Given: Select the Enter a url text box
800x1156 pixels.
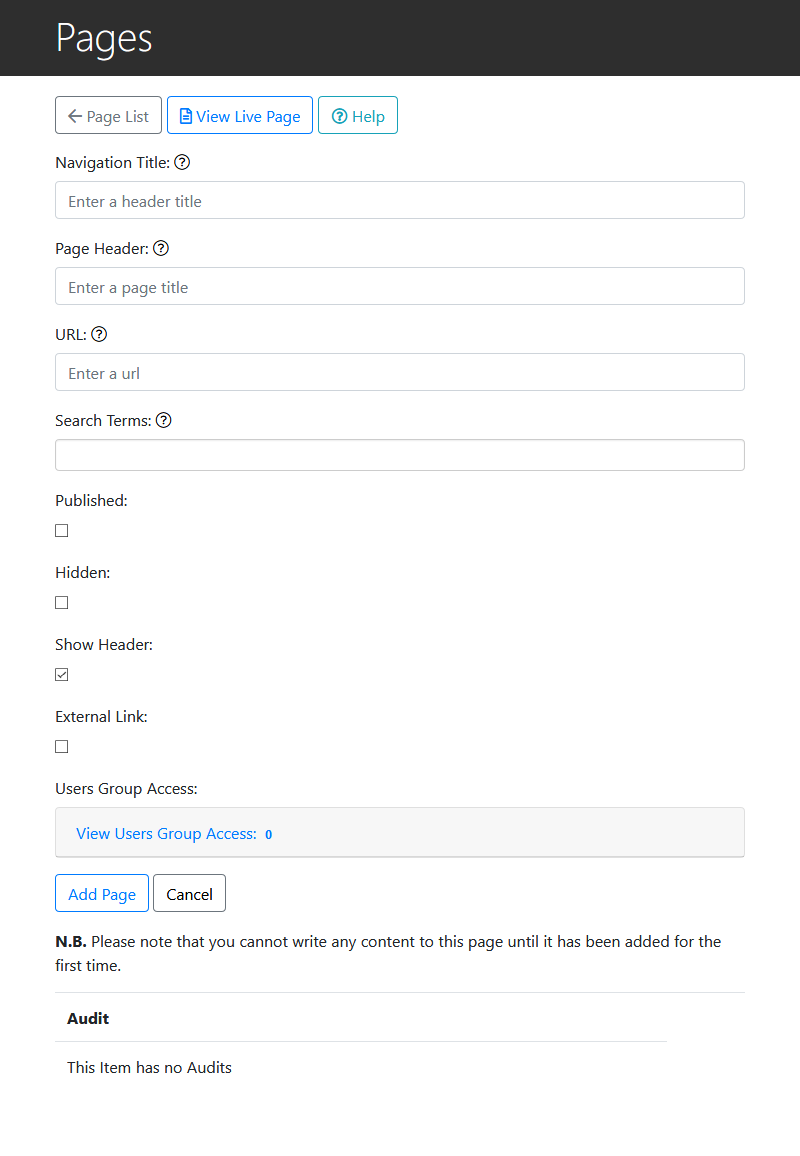Looking at the screenshot, I should 400,372.
